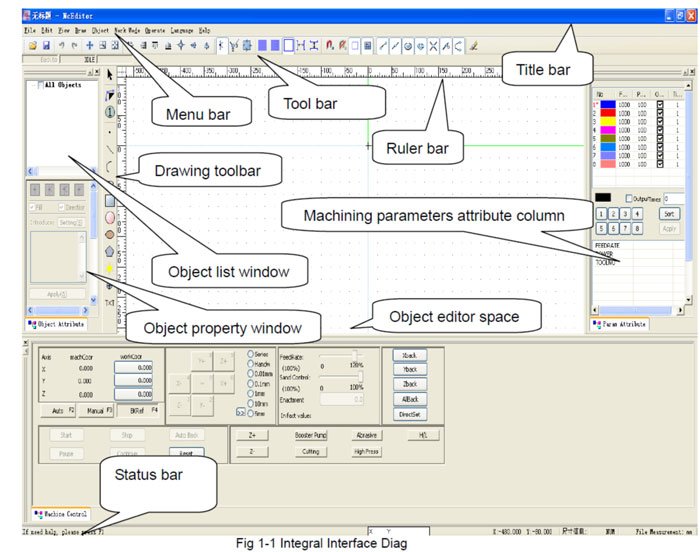Toggle output checkbox for blue layer 1
This screenshot has height=552, width=700.
click(x=660, y=105)
